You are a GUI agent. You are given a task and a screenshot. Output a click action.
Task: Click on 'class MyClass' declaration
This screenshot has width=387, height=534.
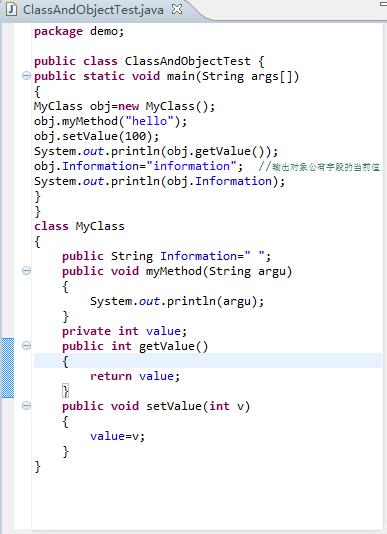tap(79, 226)
